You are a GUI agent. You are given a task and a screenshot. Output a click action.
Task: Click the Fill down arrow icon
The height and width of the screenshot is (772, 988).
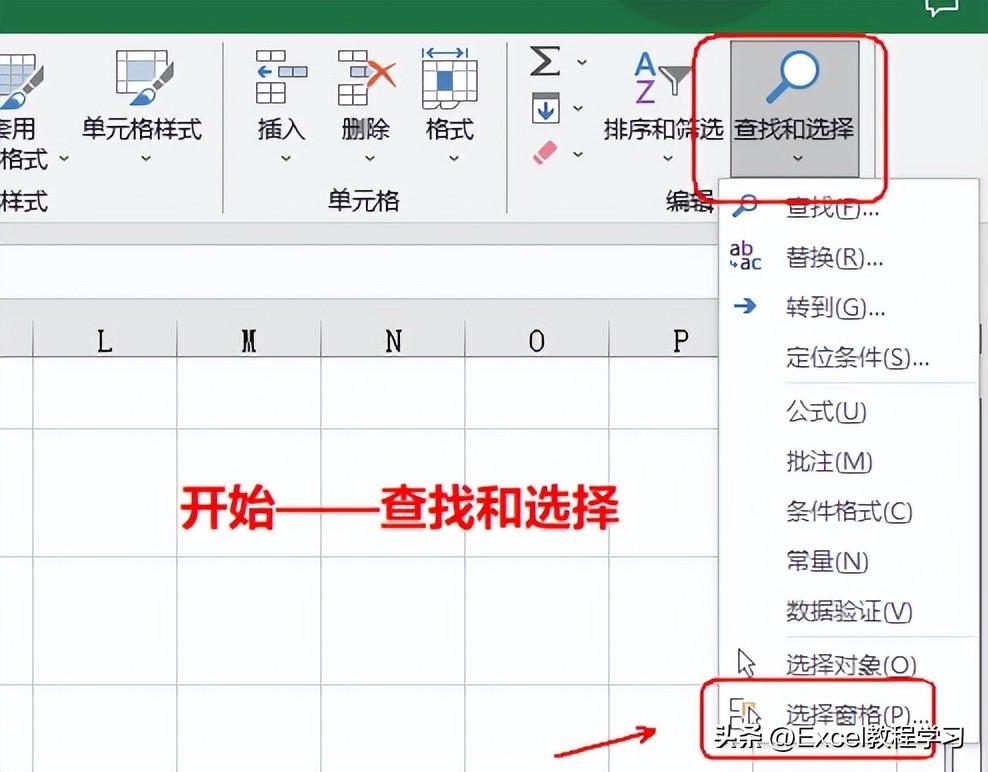(545, 108)
